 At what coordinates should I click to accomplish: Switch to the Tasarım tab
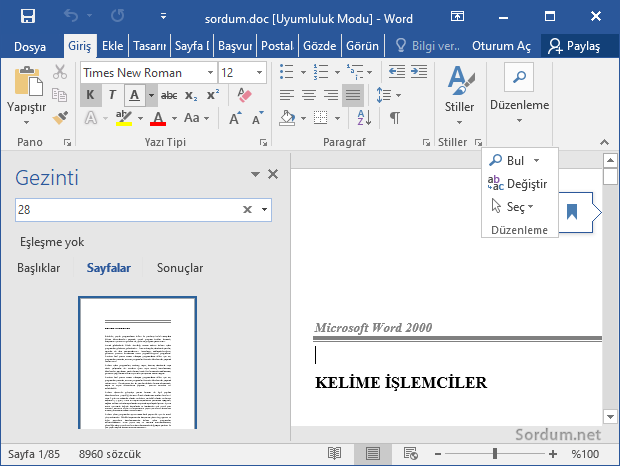(149, 46)
